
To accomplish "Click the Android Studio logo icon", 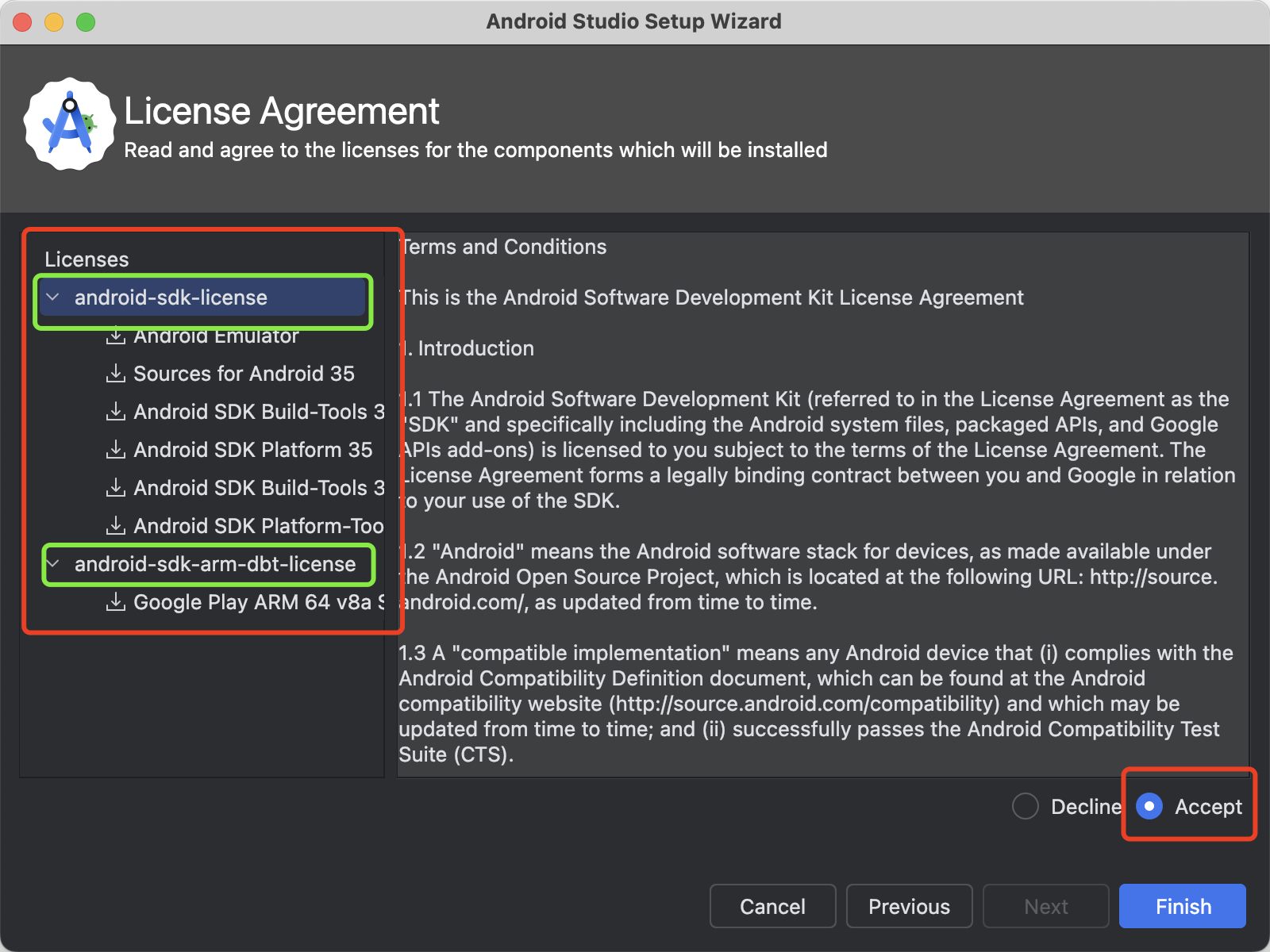I will [70, 124].
